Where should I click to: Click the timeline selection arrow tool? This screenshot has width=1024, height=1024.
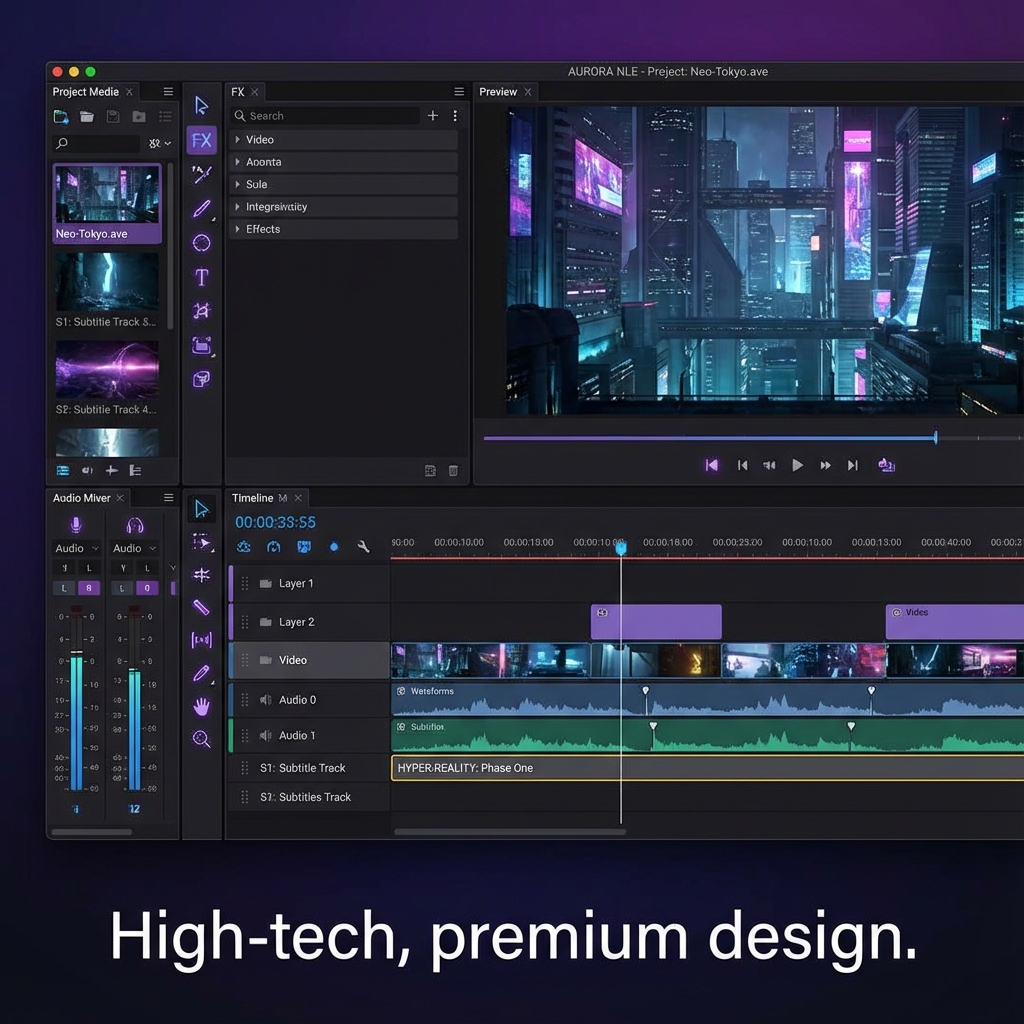click(201, 509)
